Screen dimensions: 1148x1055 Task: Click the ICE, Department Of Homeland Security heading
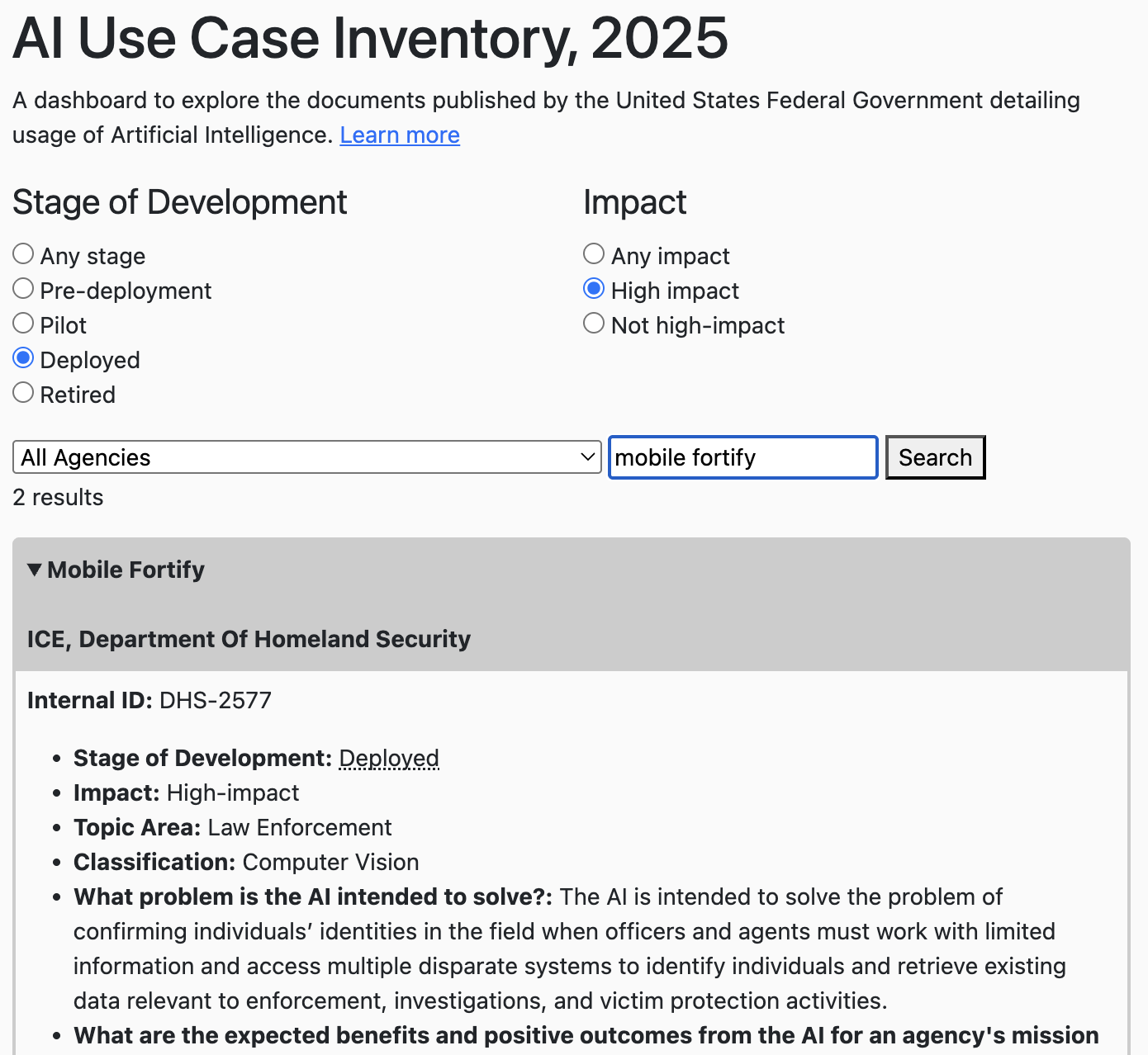point(249,639)
